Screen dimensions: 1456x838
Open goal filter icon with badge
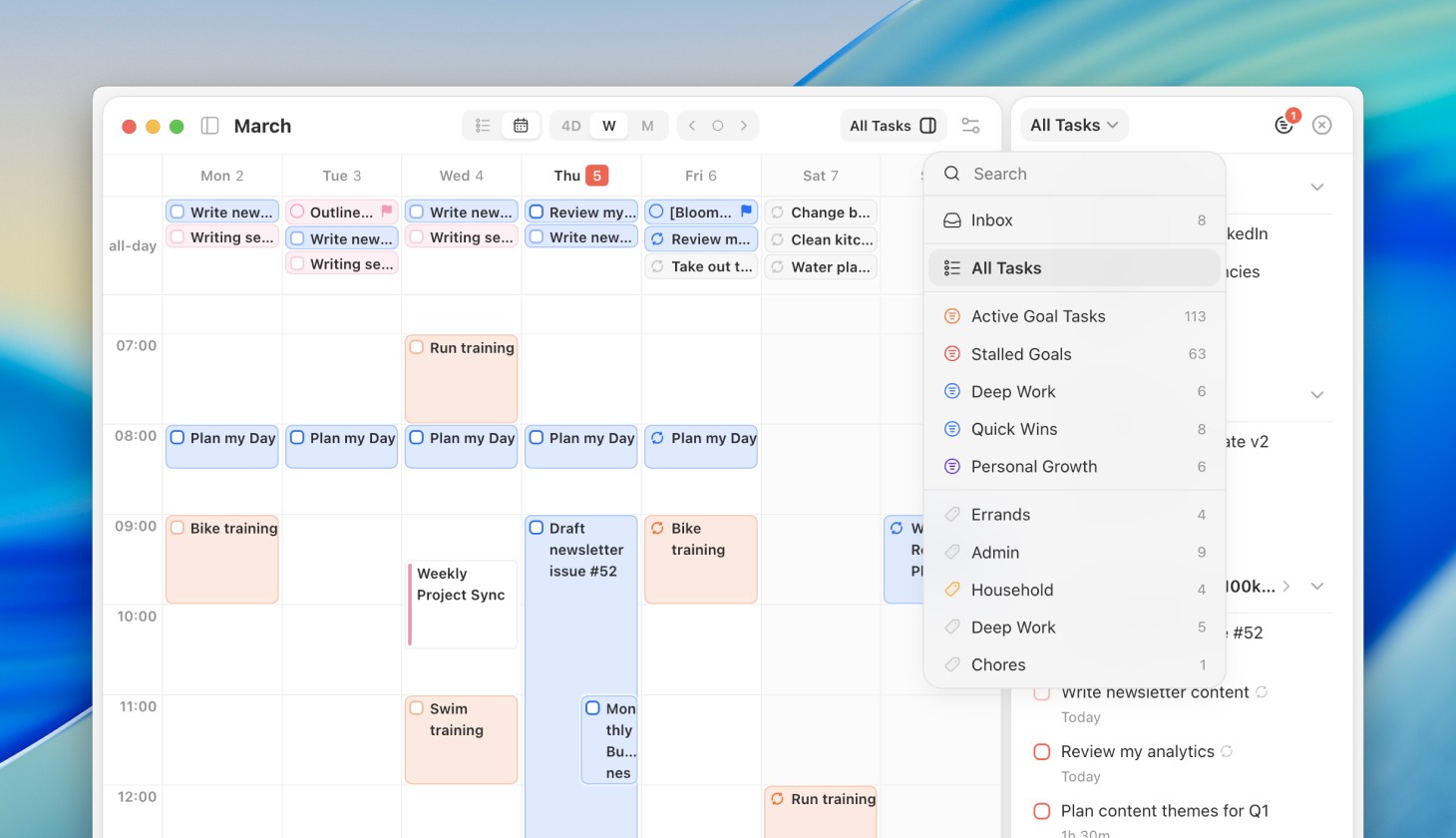1285,124
